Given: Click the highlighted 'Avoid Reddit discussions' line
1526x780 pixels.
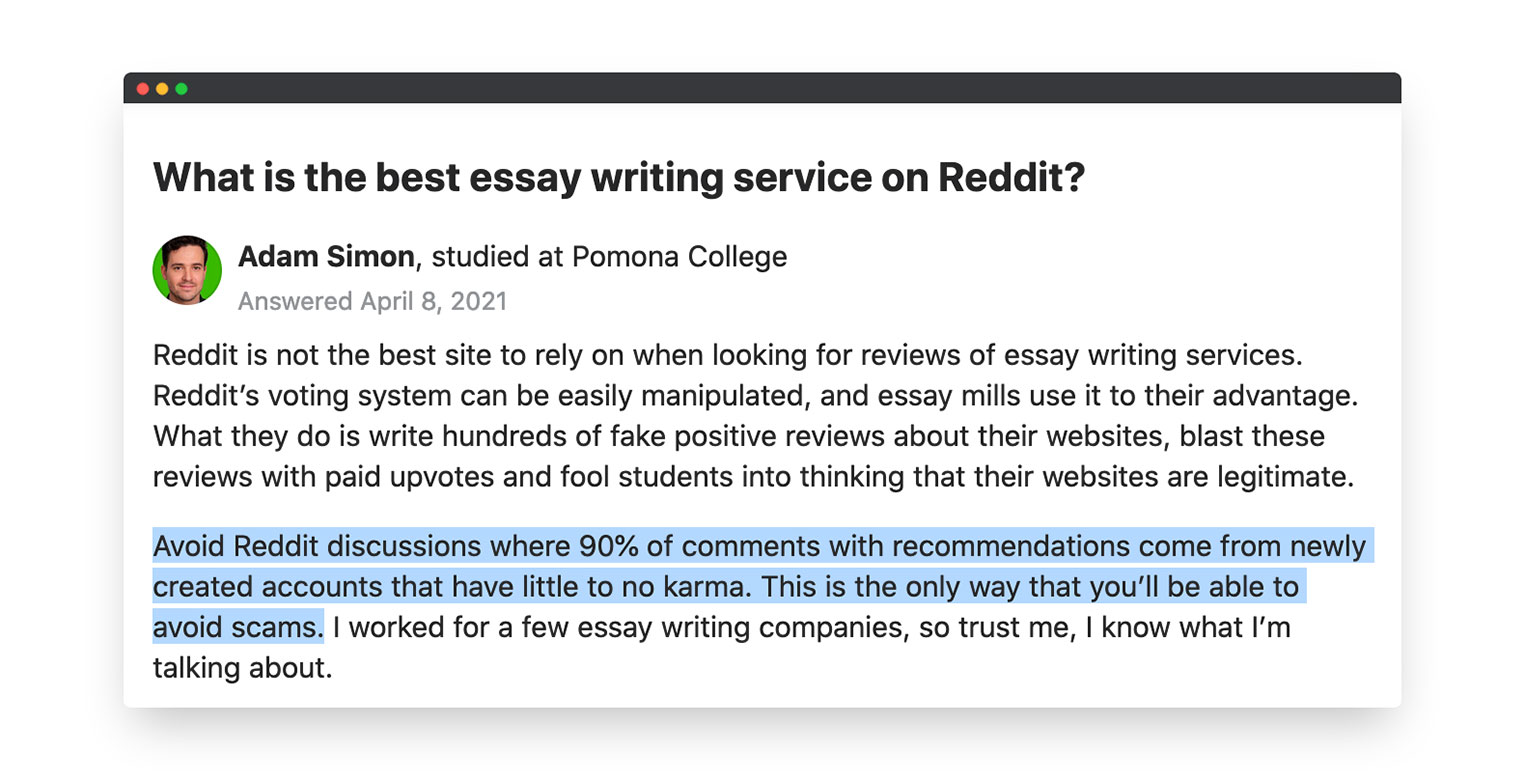Looking at the screenshot, I should coord(763,547).
